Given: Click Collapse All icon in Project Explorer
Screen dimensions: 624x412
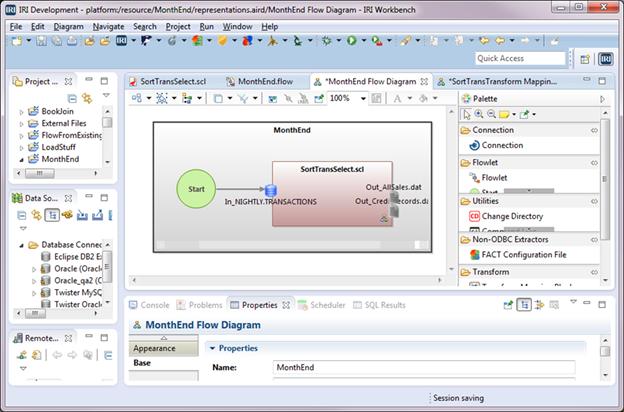Looking at the screenshot, I should [72, 98].
